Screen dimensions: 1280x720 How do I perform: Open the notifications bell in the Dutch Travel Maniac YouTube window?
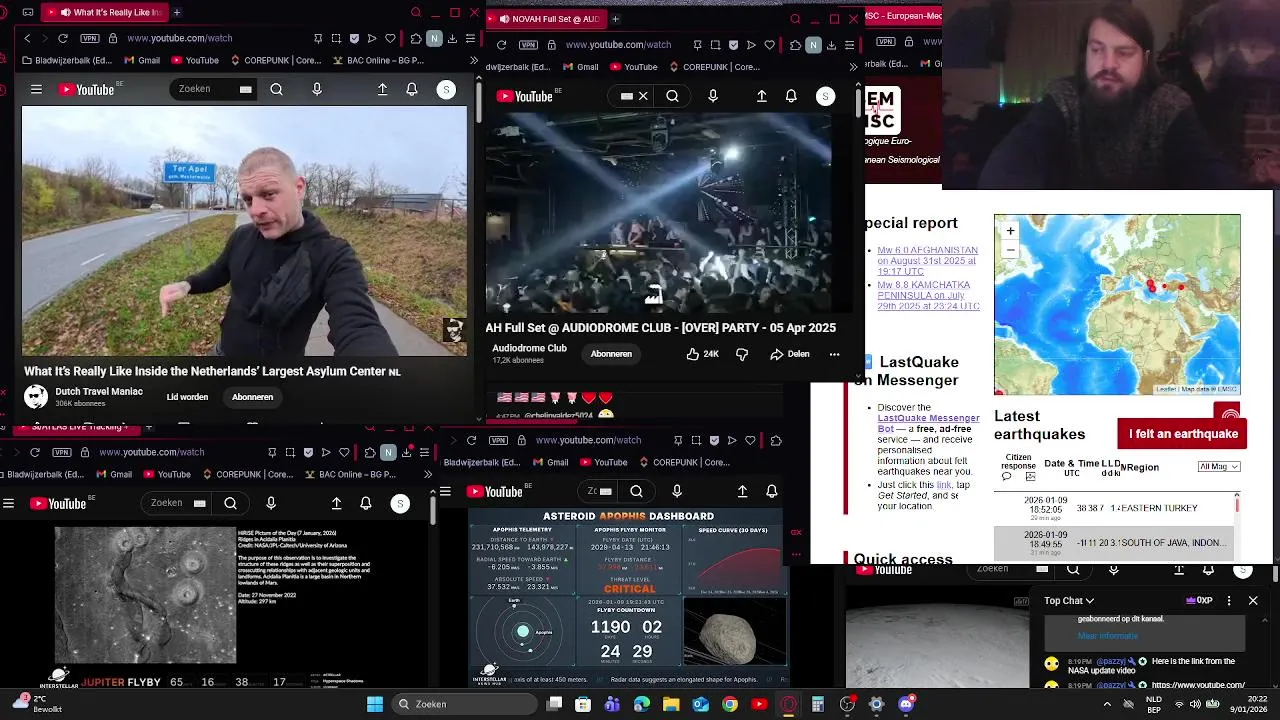click(x=412, y=89)
